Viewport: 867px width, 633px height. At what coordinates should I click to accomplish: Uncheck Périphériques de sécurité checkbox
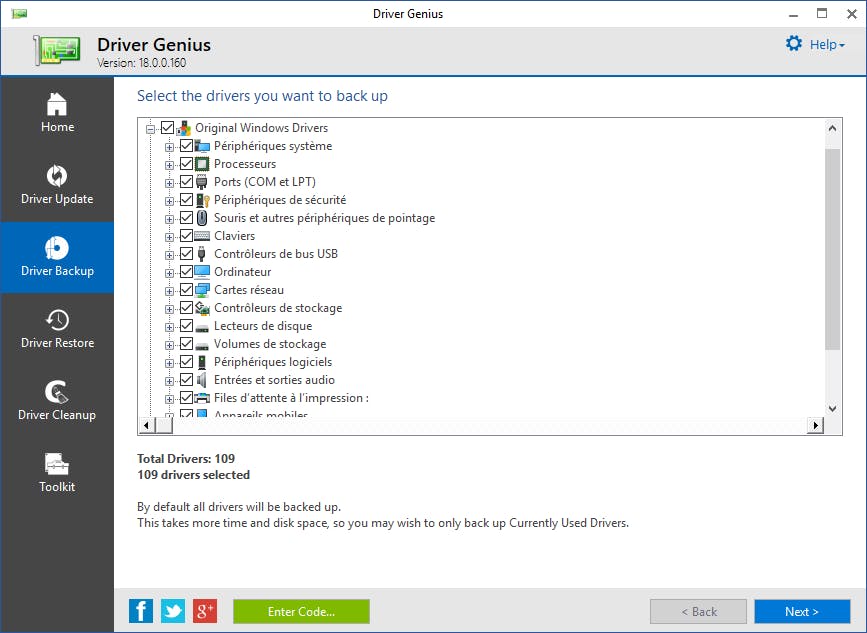pyautogui.click(x=186, y=200)
